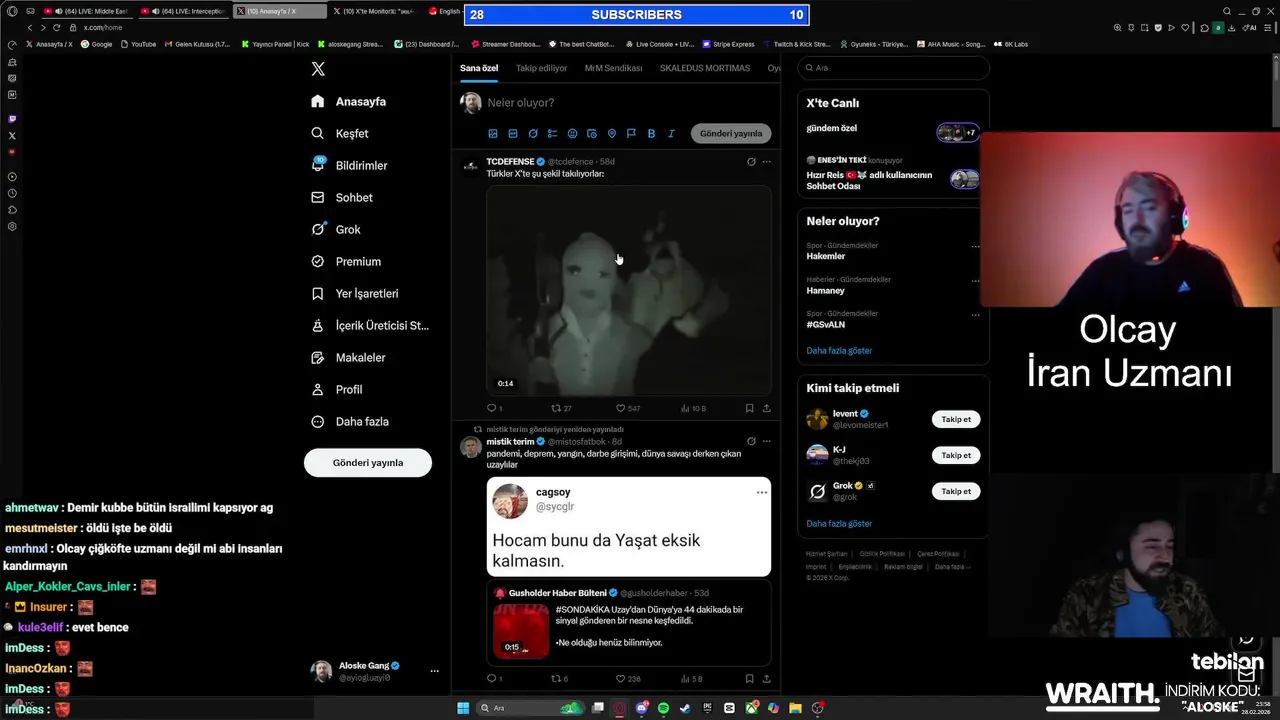1280x720 pixels.
Task: Open Discord from the taskbar
Action: pos(642,708)
